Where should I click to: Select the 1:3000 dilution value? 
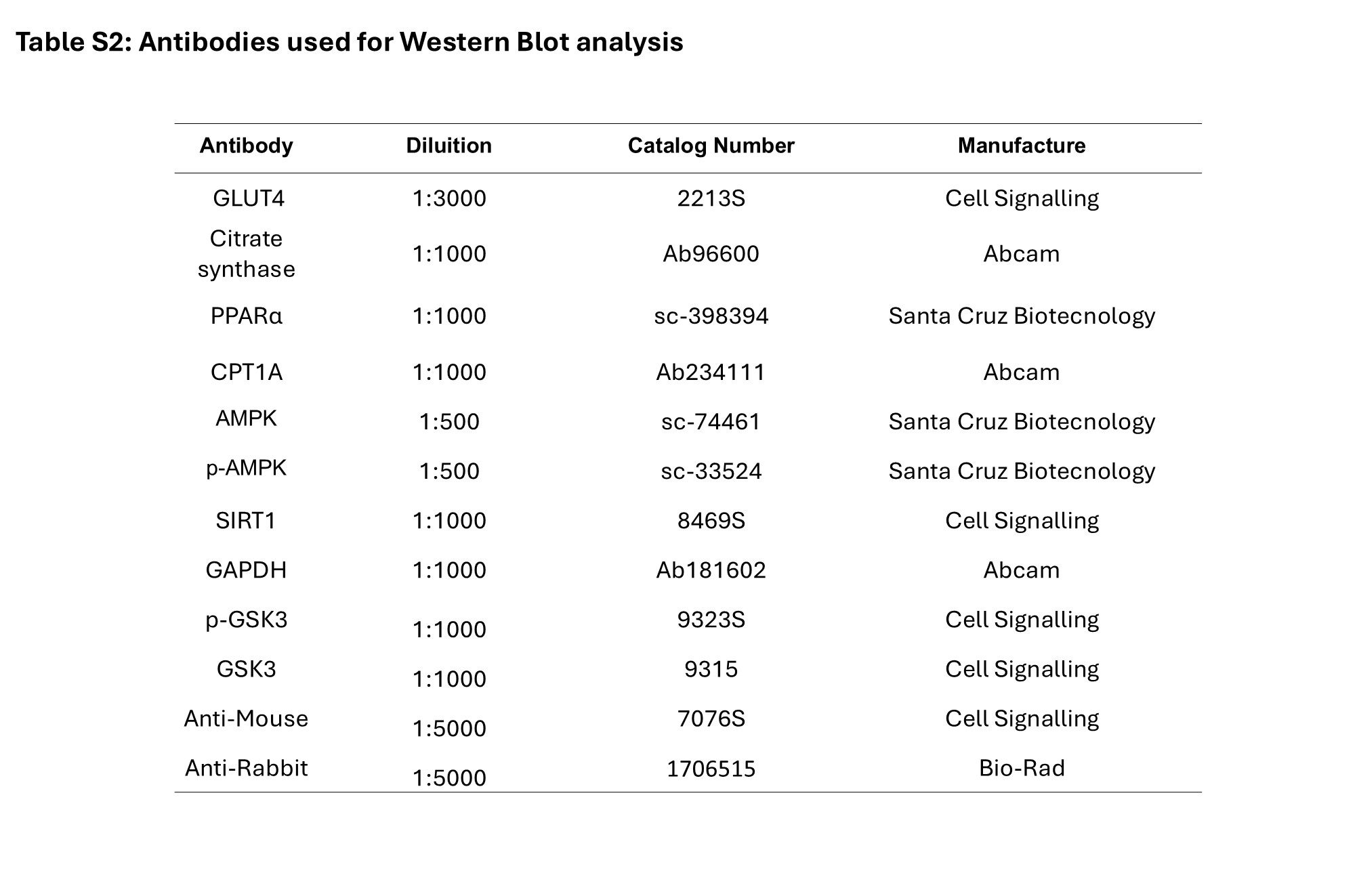[x=449, y=198]
